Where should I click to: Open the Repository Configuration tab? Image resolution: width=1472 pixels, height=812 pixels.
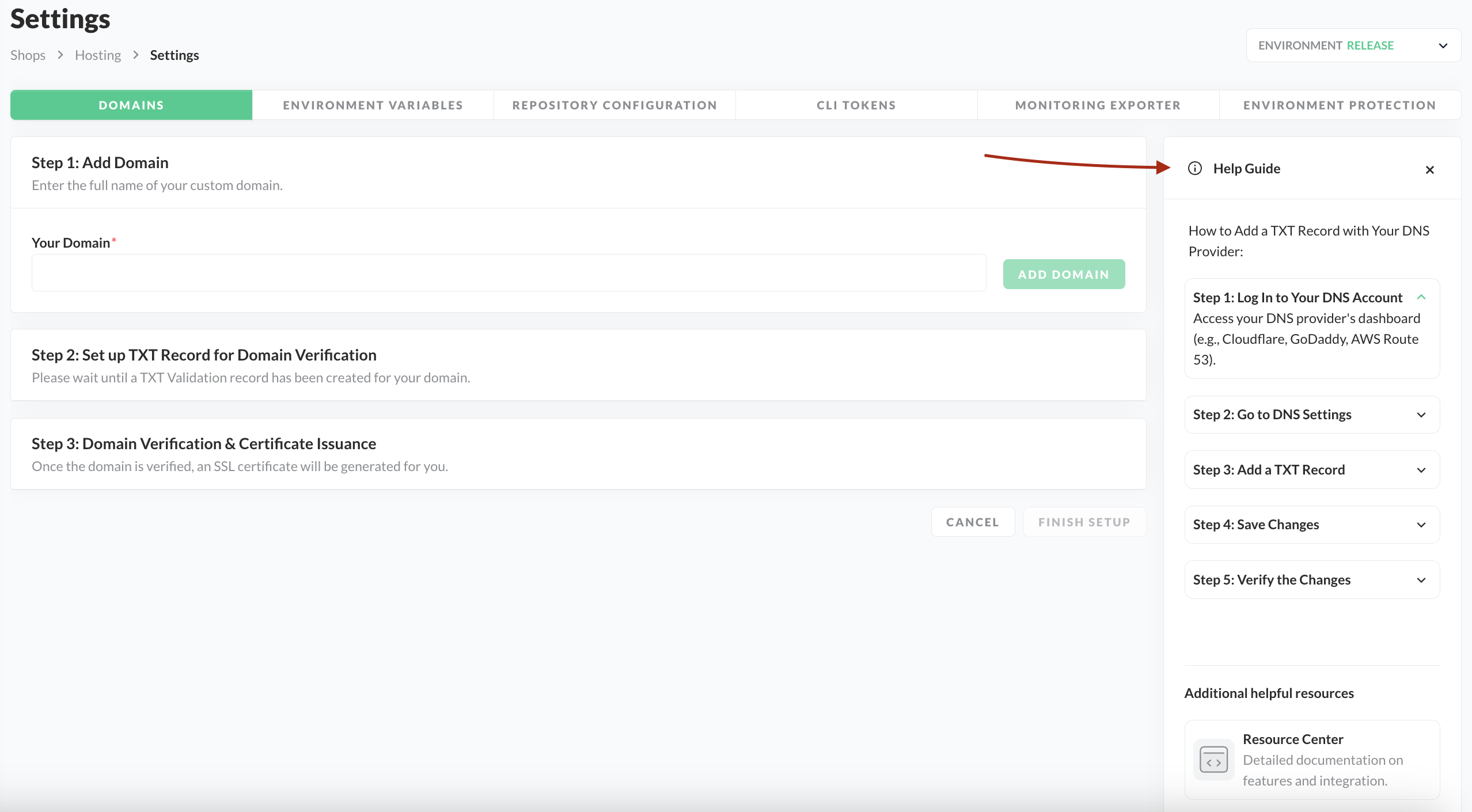(x=614, y=105)
